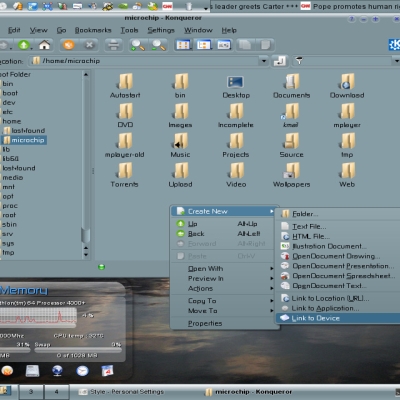The height and width of the screenshot is (400, 400).
Task: Choose Folder in Create New submenu
Action: coord(338,214)
